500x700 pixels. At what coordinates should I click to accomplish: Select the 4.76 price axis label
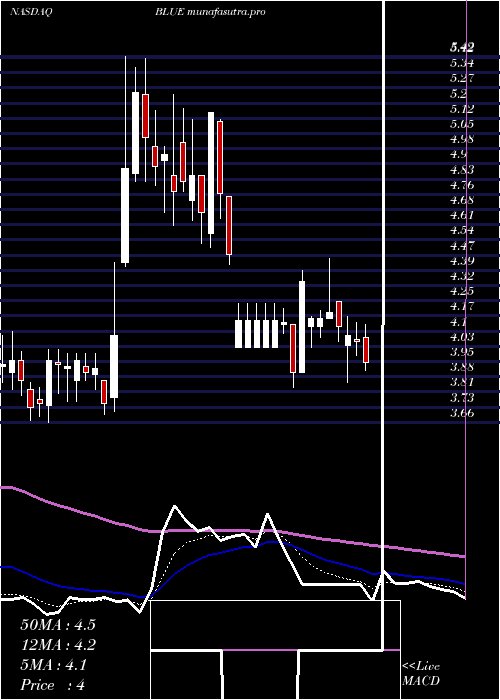[462, 184]
